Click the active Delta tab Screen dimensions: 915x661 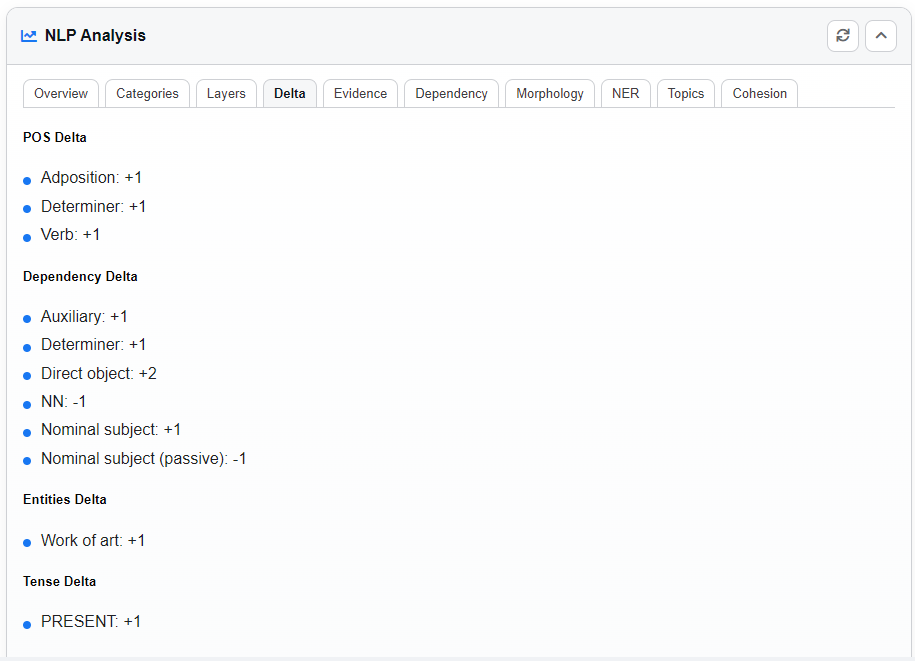290,93
